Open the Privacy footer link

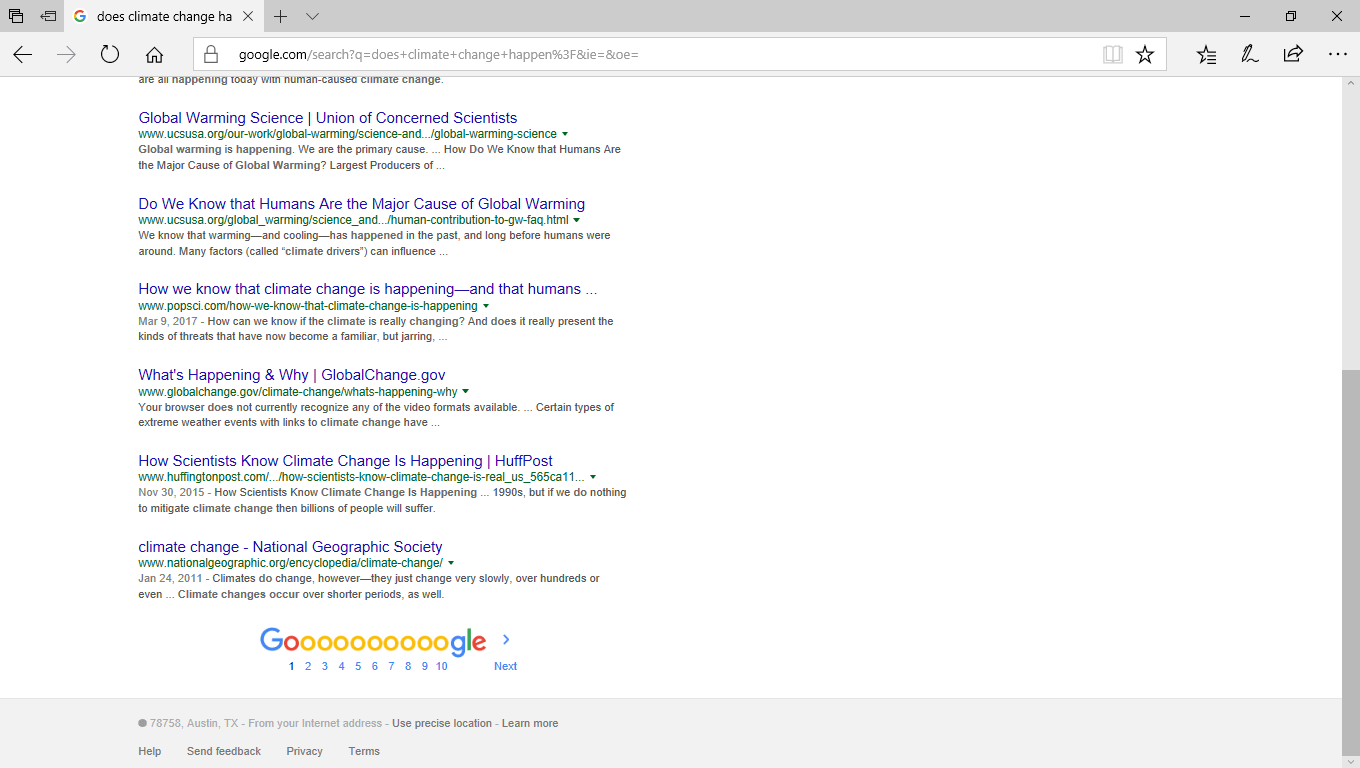(x=305, y=751)
